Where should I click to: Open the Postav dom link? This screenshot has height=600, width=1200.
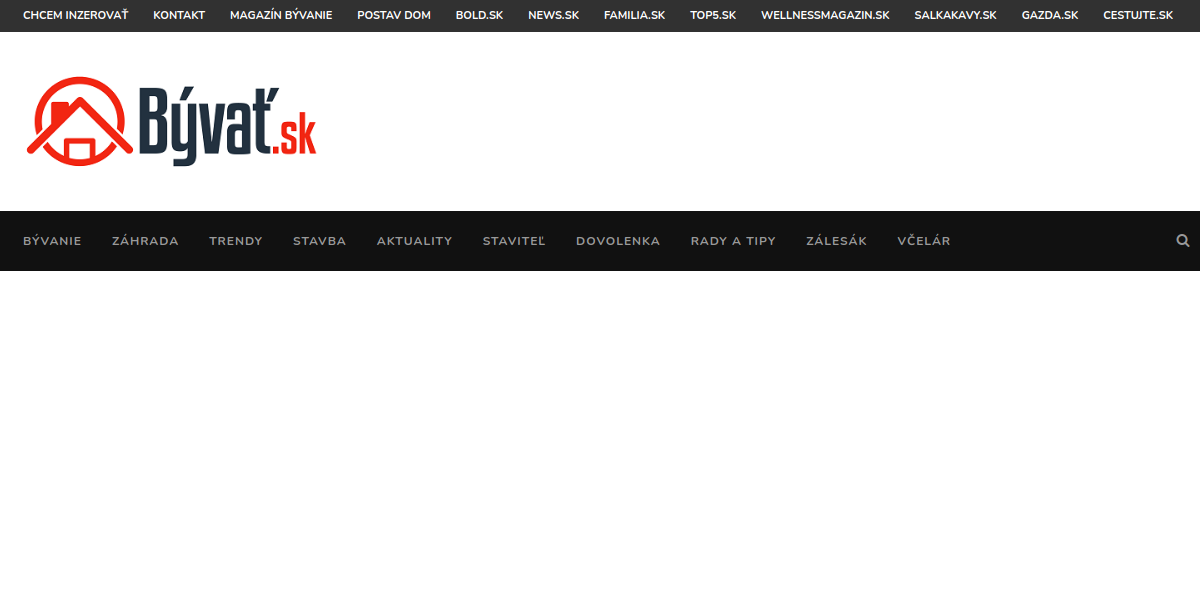click(394, 15)
